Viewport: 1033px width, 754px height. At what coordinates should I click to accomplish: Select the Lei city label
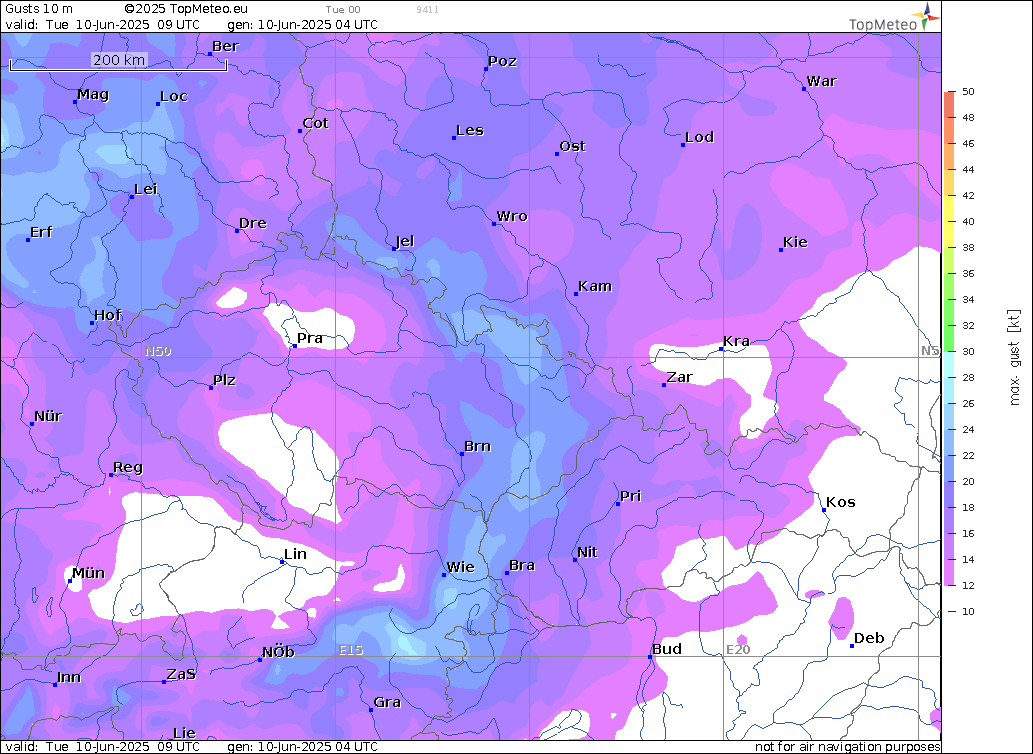click(146, 190)
